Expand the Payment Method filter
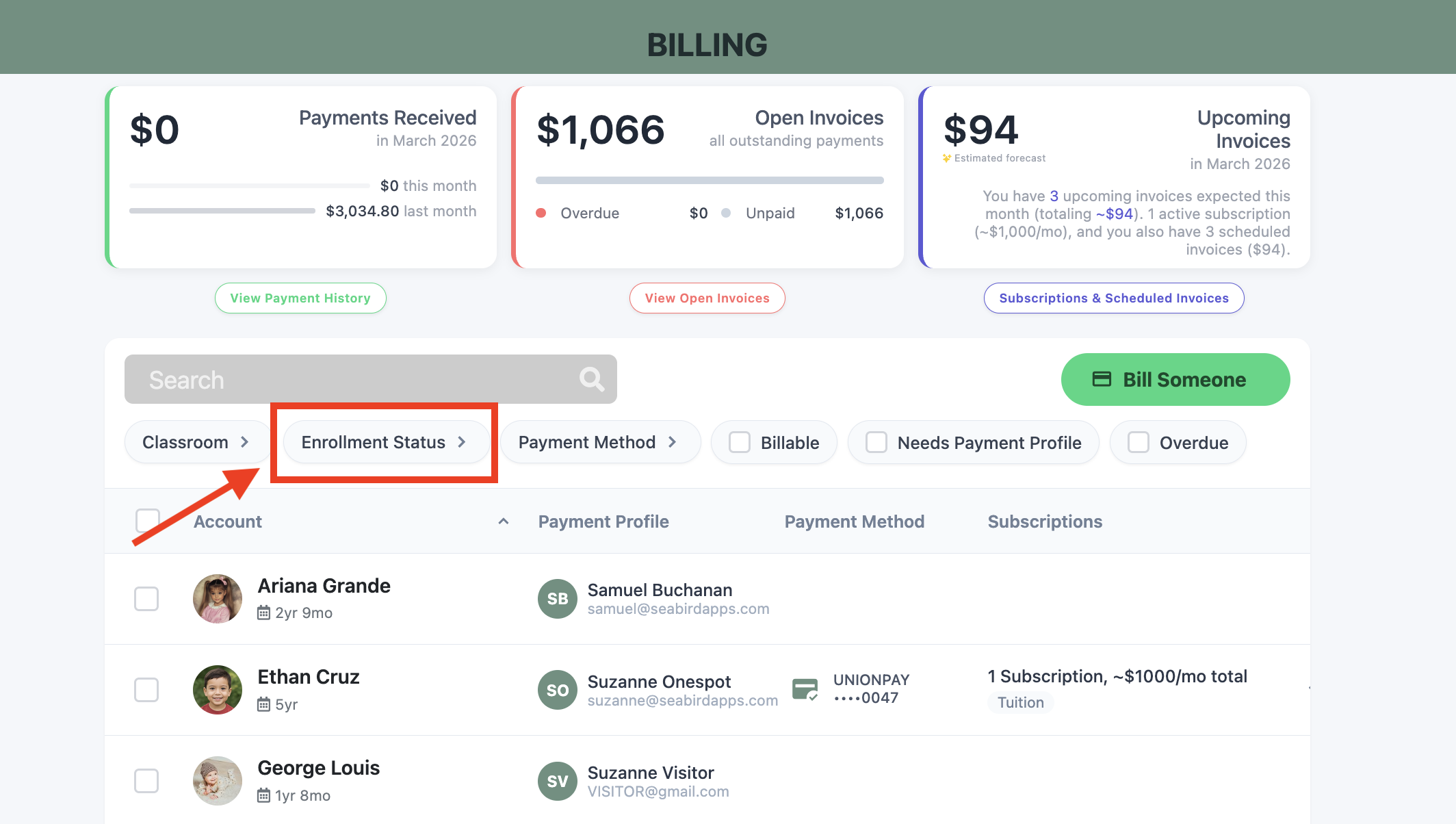 [598, 442]
